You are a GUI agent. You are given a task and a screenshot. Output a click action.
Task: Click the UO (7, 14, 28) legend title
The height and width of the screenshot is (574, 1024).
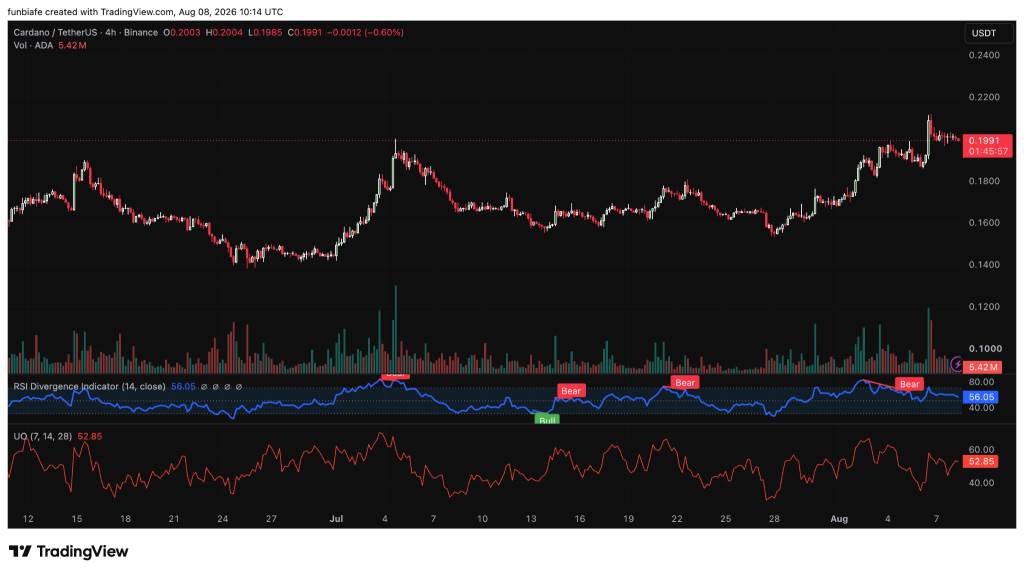click(x=42, y=436)
